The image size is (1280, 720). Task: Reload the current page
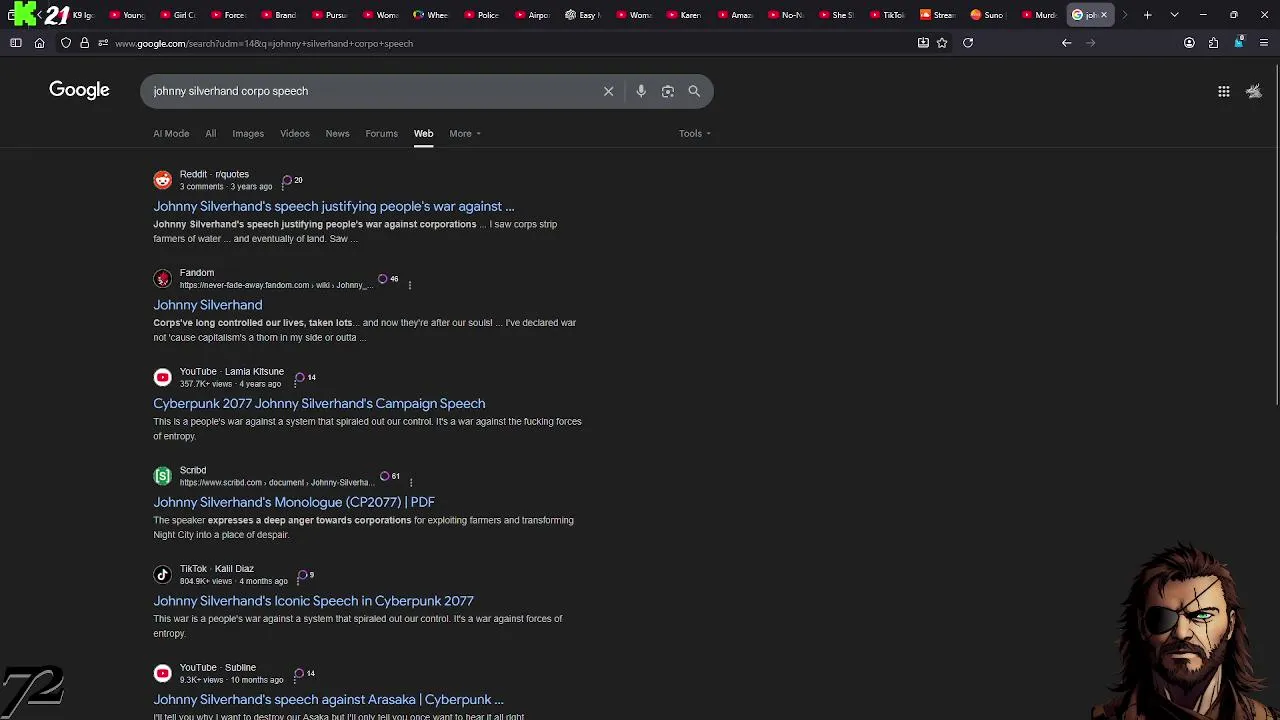pos(968,43)
